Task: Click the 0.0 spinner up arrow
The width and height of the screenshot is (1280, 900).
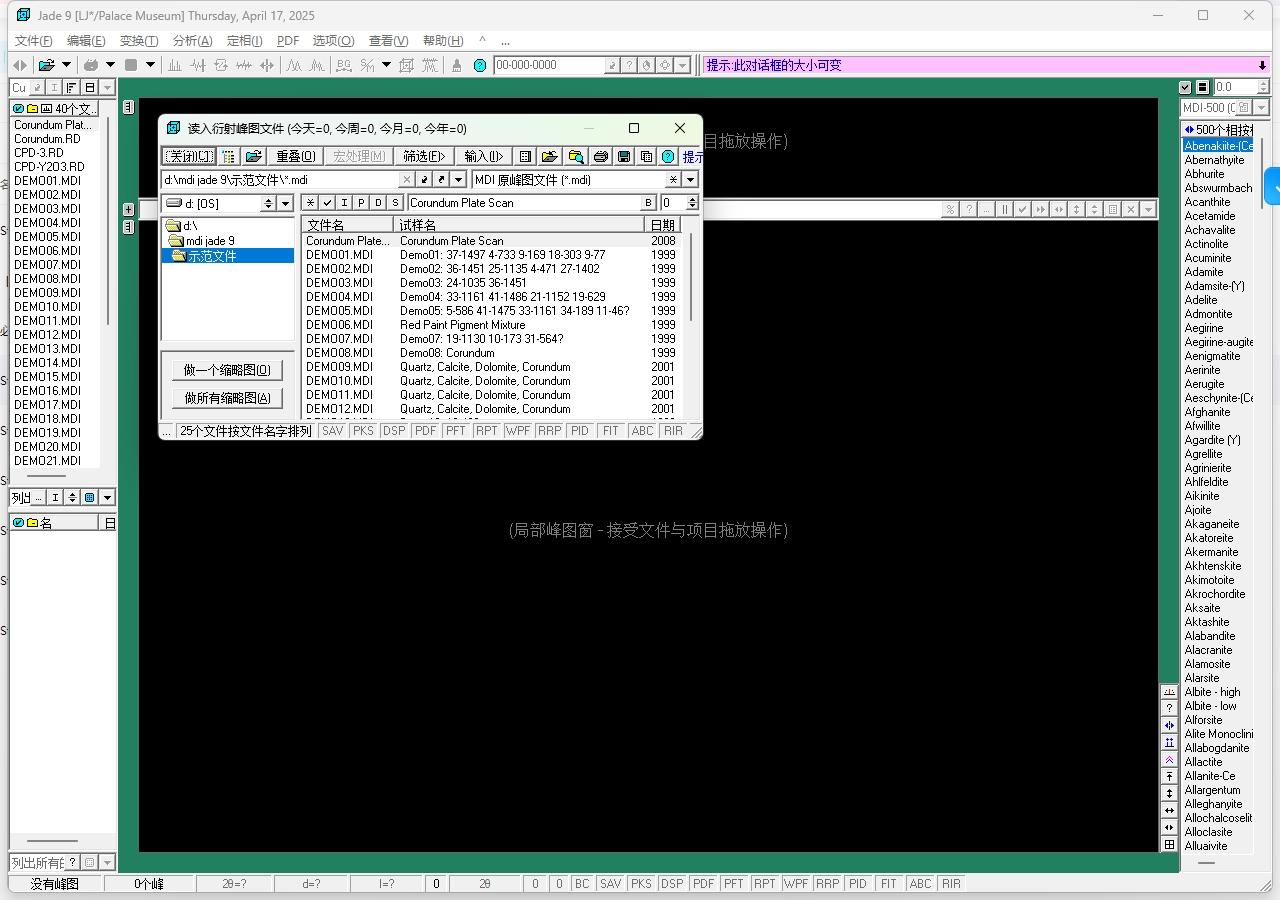Action: click(1263, 84)
